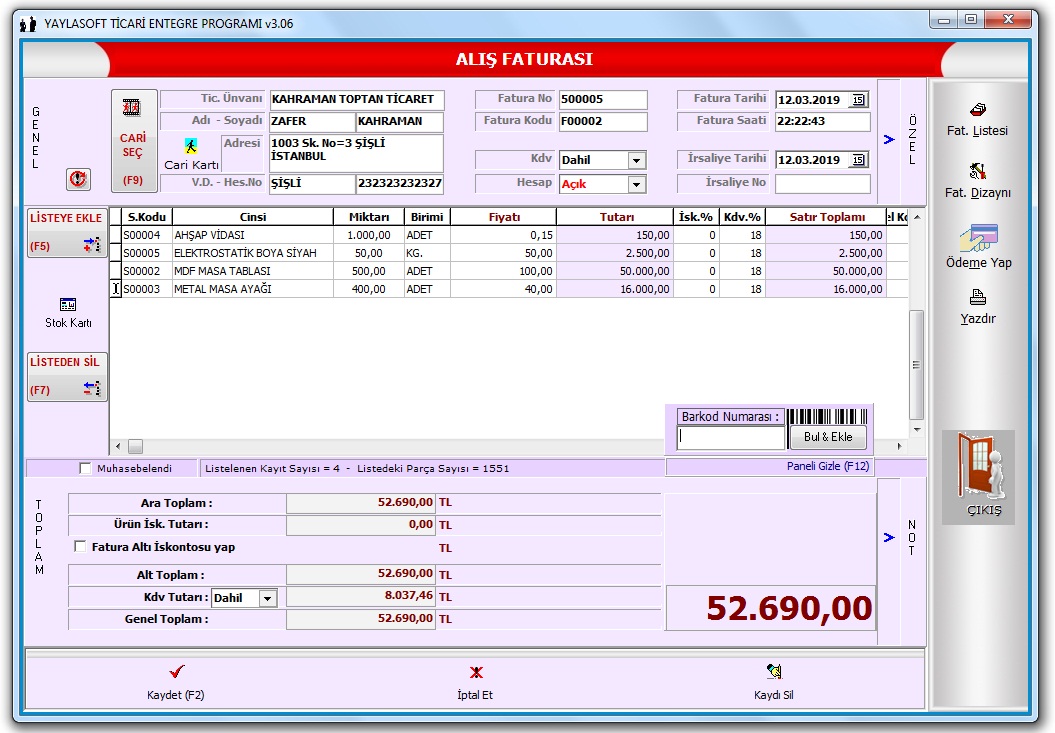Click the Adresi text box
Screen dimensions: 1055x733
point(357,153)
